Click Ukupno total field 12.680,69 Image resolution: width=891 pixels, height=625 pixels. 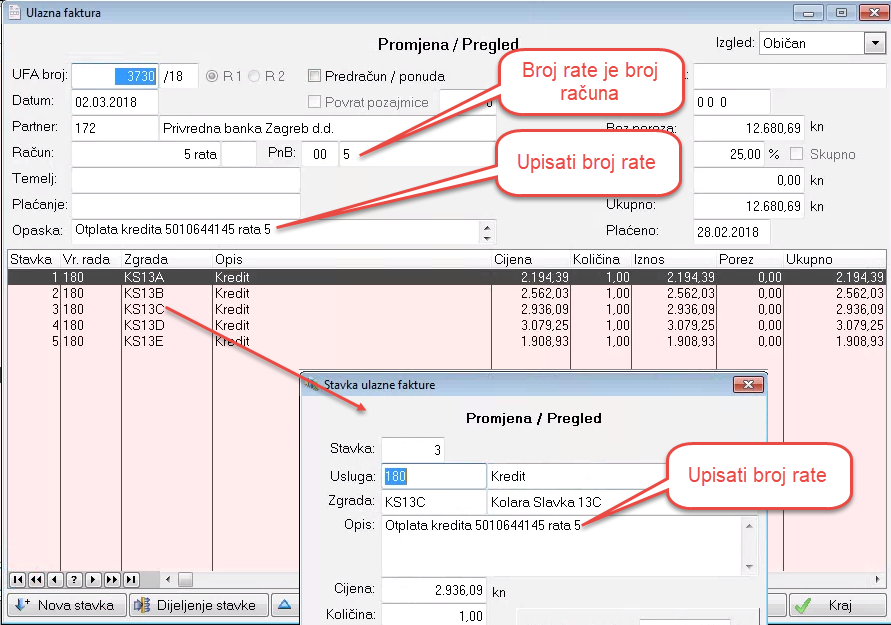(x=748, y=206)
